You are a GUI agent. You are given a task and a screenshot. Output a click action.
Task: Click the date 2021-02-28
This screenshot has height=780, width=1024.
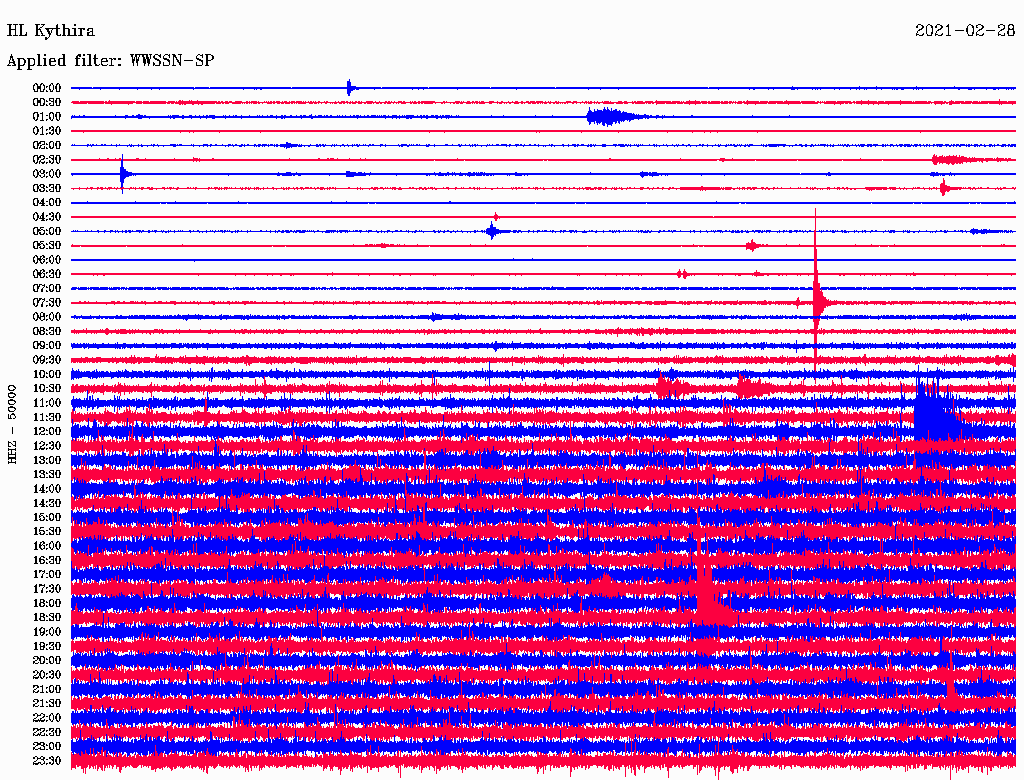pos(965,31)
